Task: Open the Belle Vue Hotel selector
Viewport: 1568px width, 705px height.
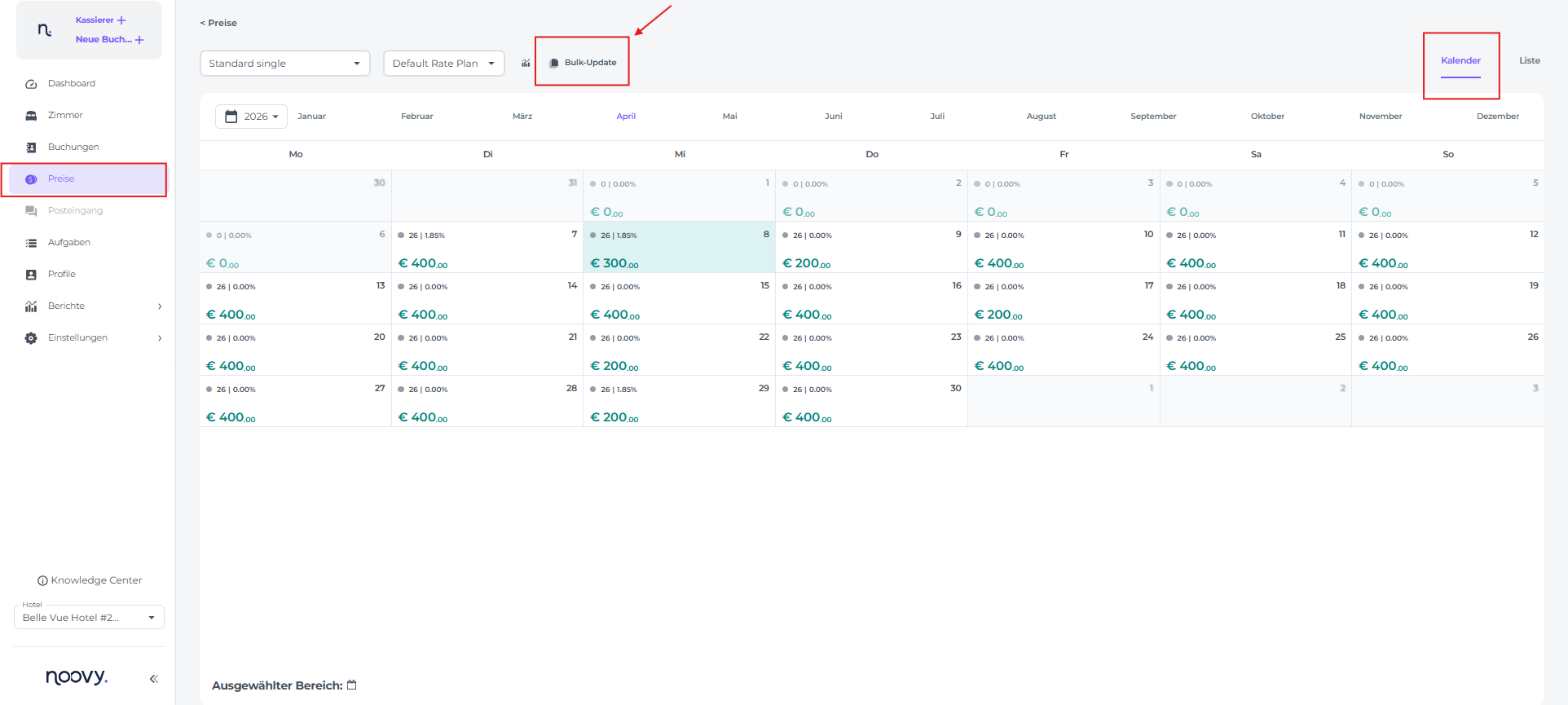Action: click(89, 618)
